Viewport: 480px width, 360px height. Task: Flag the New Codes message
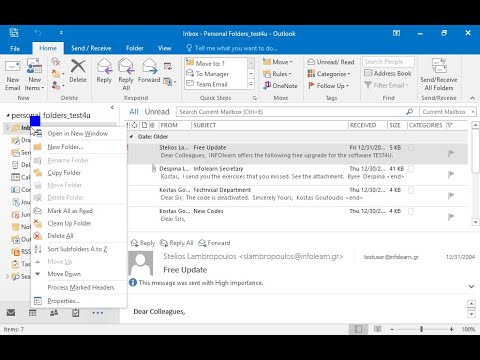[451, 217]
